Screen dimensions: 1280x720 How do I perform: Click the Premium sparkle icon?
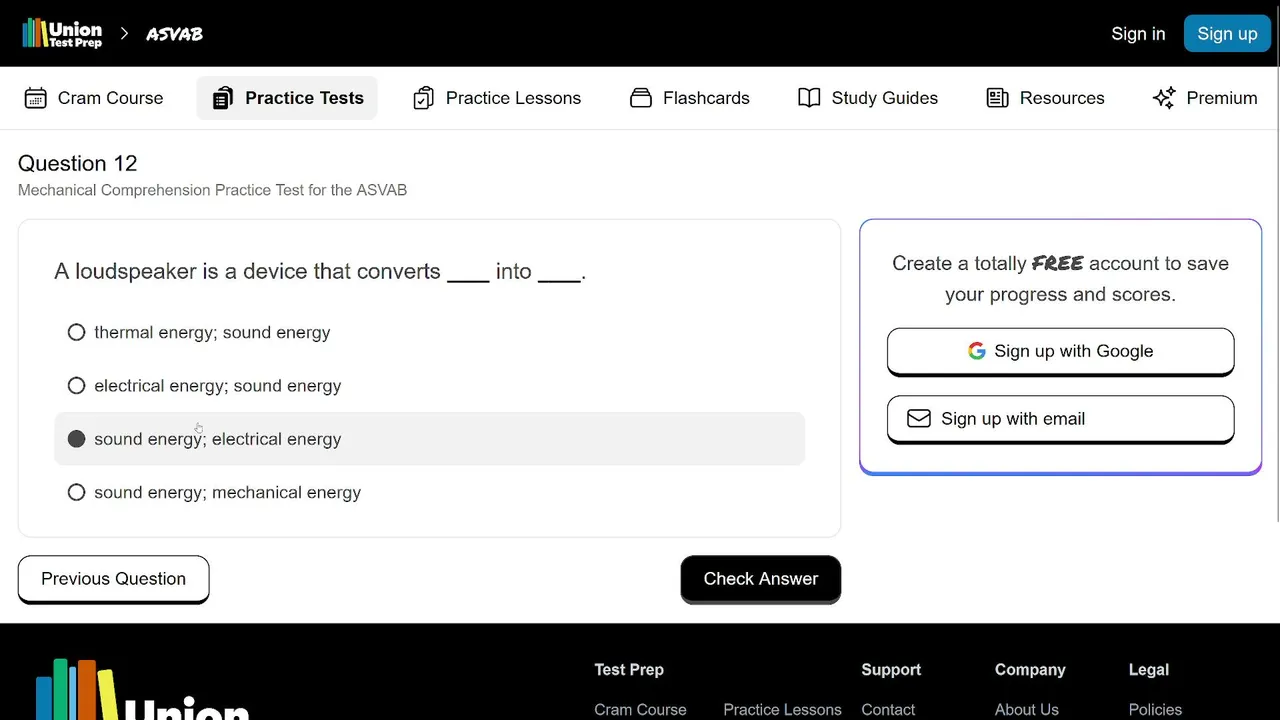point(1164,98)
